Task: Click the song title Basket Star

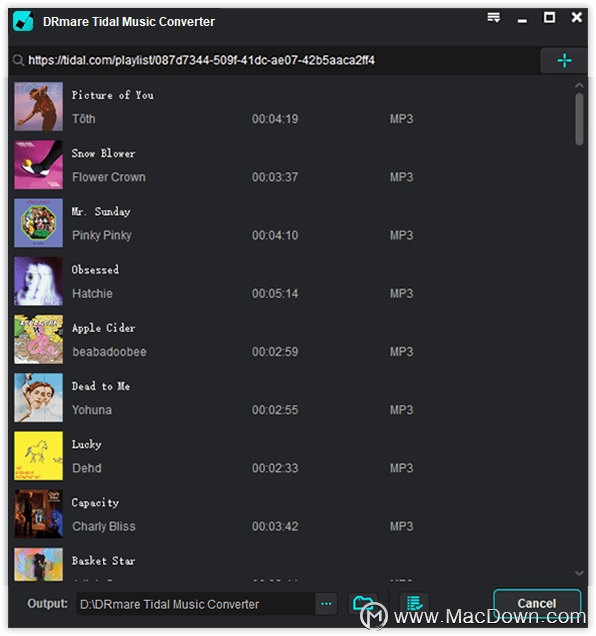Action: (103, 561)
